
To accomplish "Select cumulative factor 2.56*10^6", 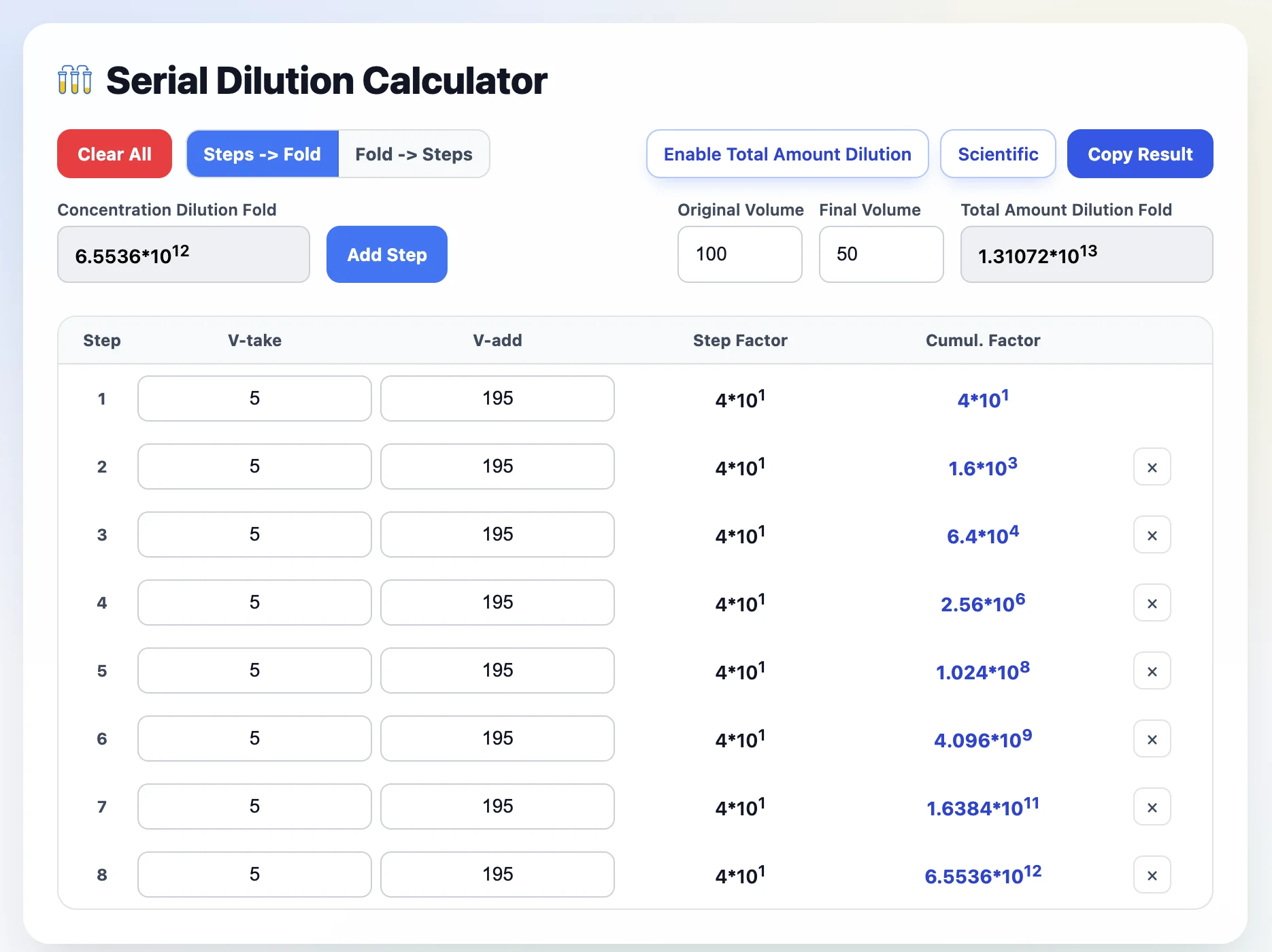I will [983, 603].
